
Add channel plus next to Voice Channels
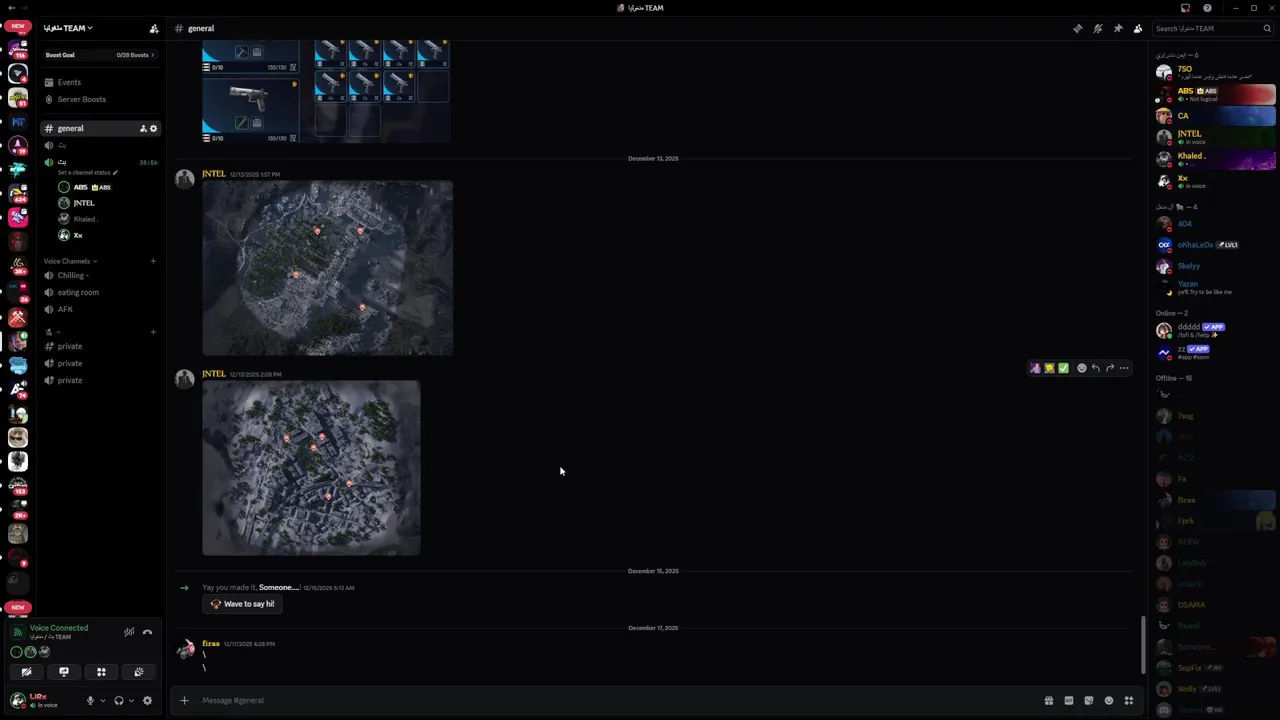point(153,261)
